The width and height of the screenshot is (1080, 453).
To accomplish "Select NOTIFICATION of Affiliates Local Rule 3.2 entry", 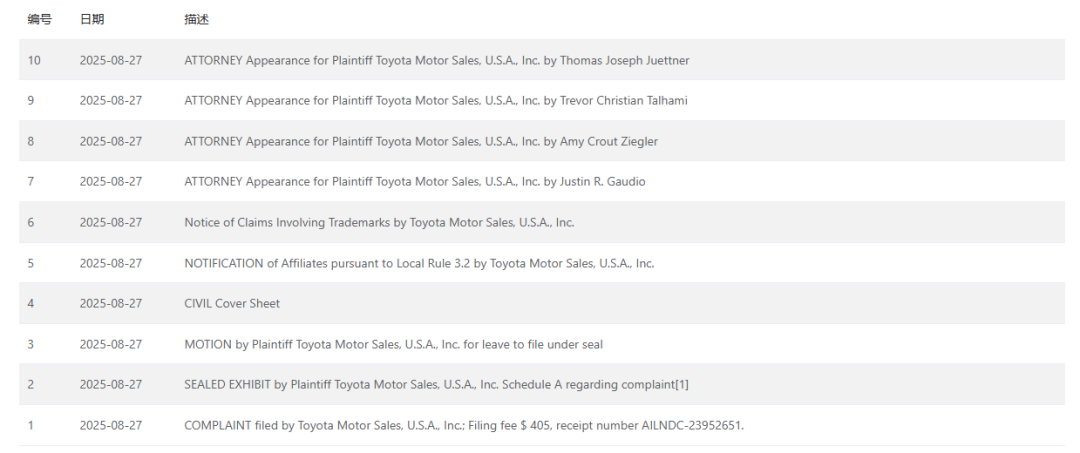I will (x=418, y=263).
